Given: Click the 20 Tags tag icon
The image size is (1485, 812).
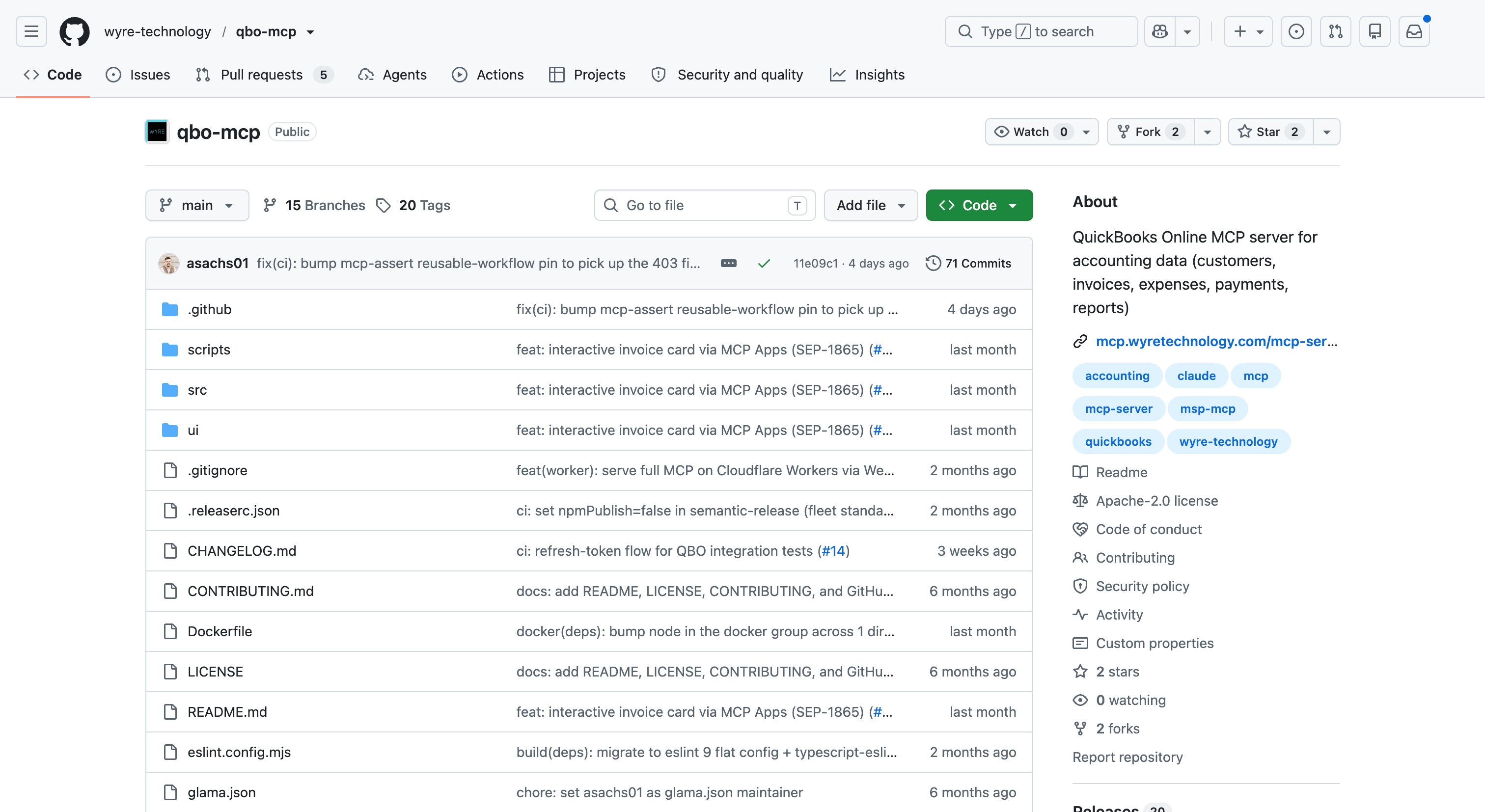Looking at the screenshot, I should point(384,205).
